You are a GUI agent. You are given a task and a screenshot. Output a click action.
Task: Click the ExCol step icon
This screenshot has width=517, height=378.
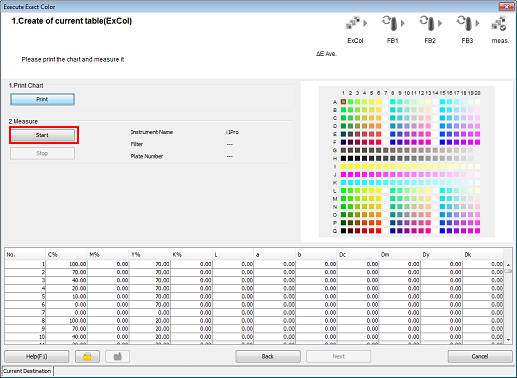pyautogui.click(x=354, y=23)
